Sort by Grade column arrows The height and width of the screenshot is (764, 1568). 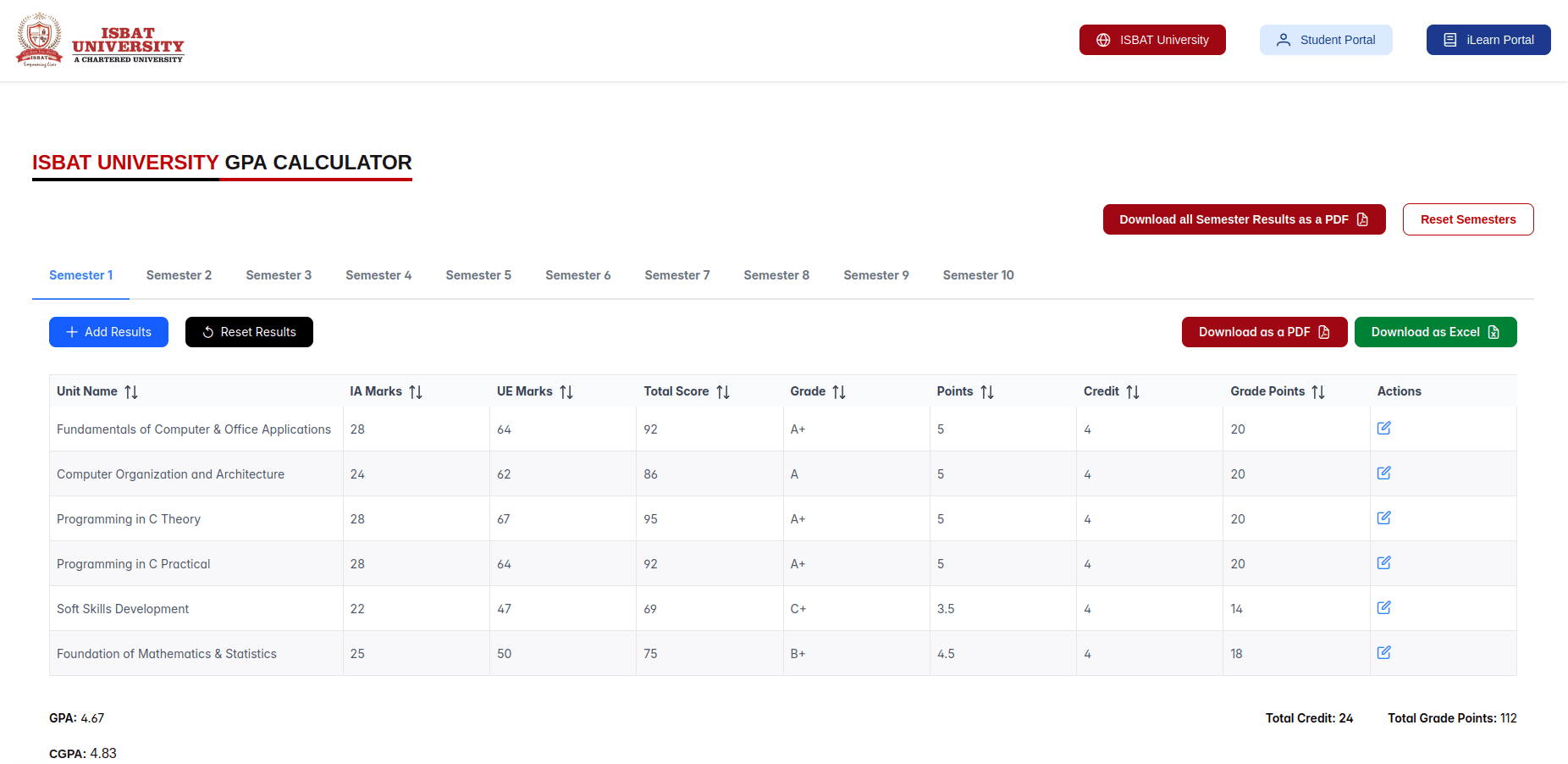point(839,392)
